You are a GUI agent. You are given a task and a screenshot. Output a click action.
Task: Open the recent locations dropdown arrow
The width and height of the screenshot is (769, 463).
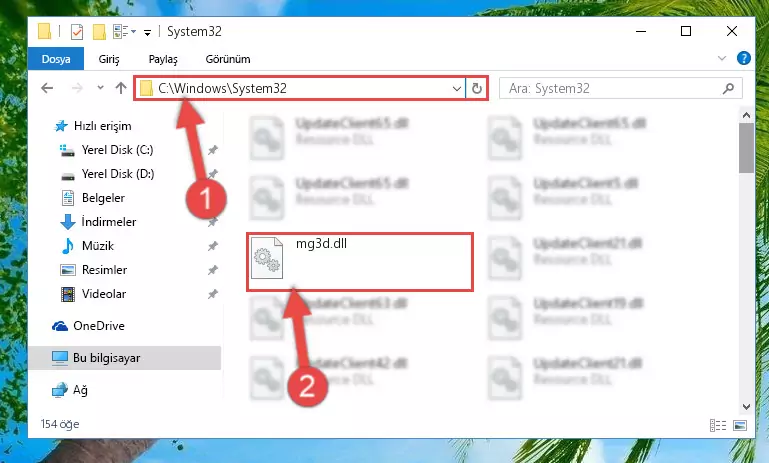[100, 88]
